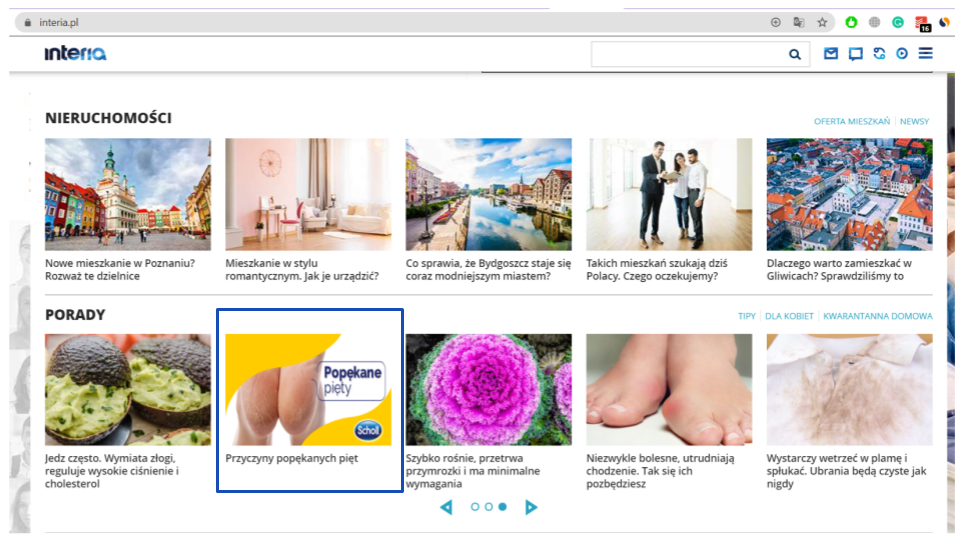Click the site lock padlock icon
Viewport: 960px width, 540px height.
[x=28, y=23]
